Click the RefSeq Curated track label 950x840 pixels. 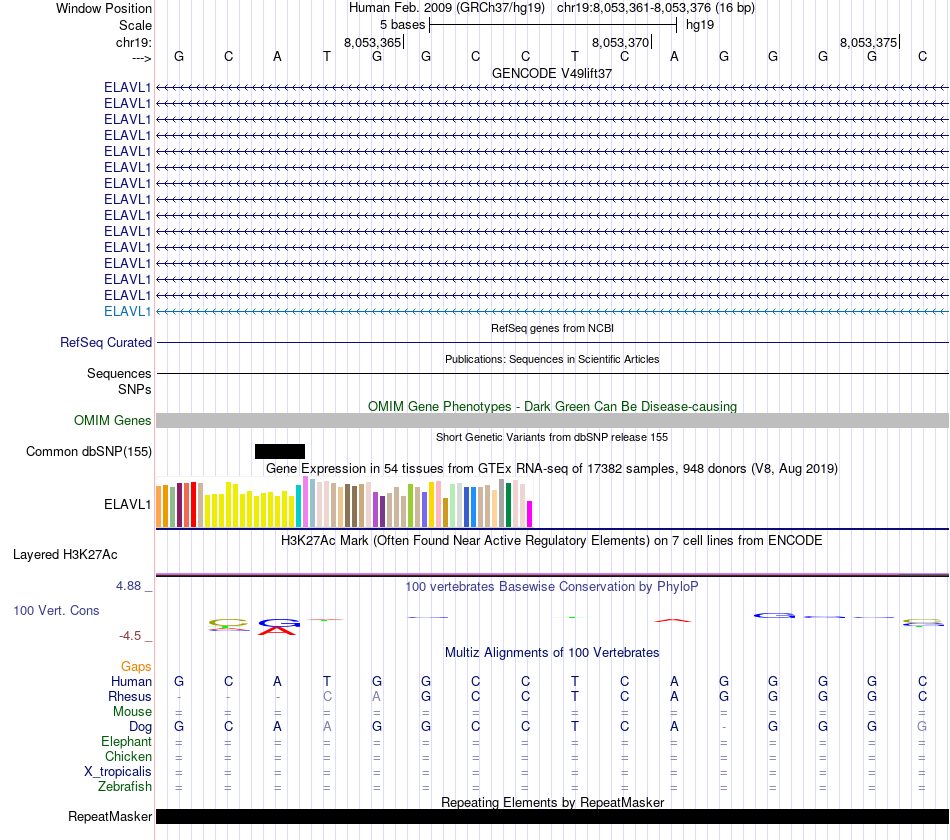[106, 342]
